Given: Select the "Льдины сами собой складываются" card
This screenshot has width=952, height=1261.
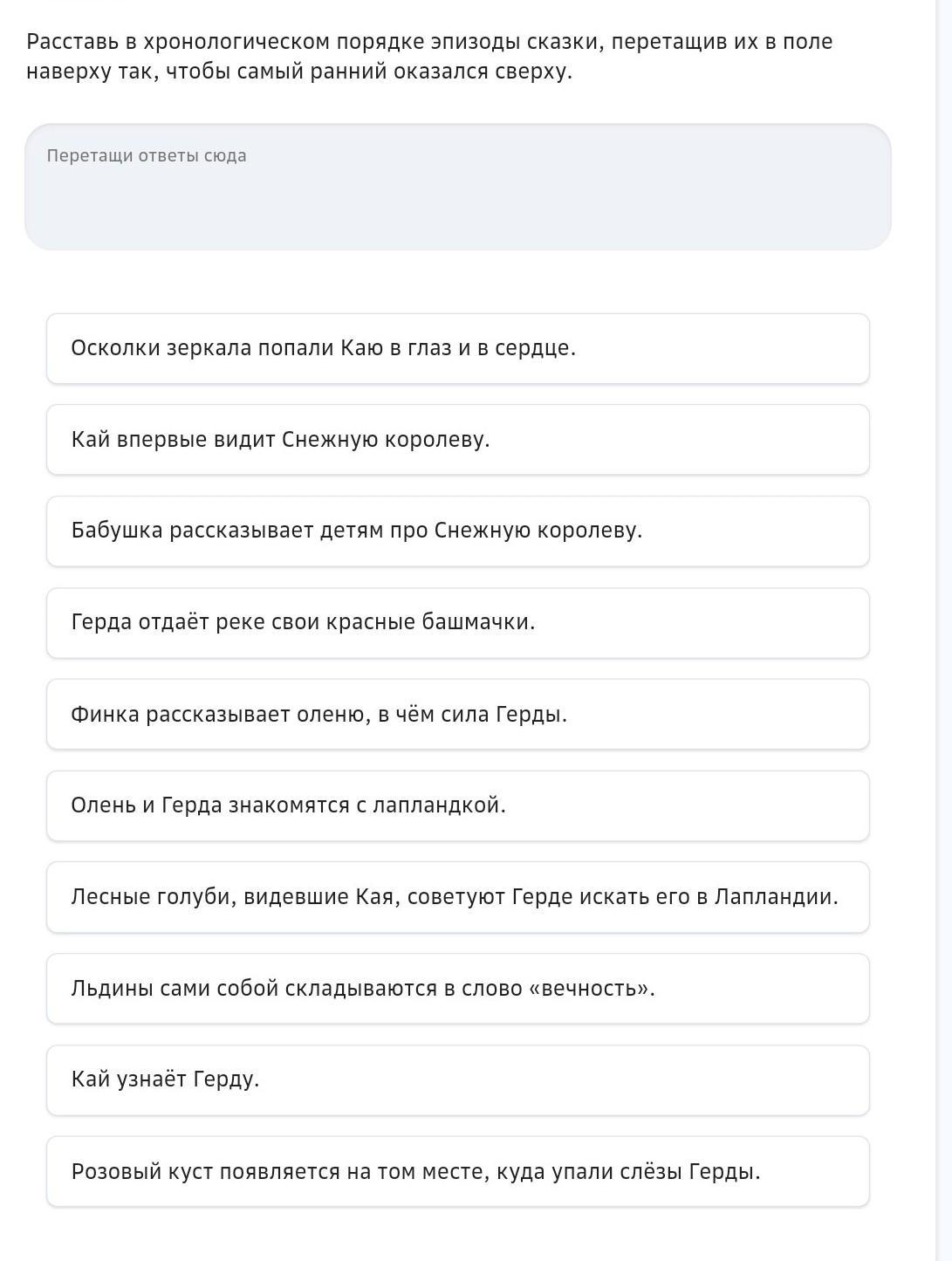Looking at the screenshot, I should tap(457, 989).
